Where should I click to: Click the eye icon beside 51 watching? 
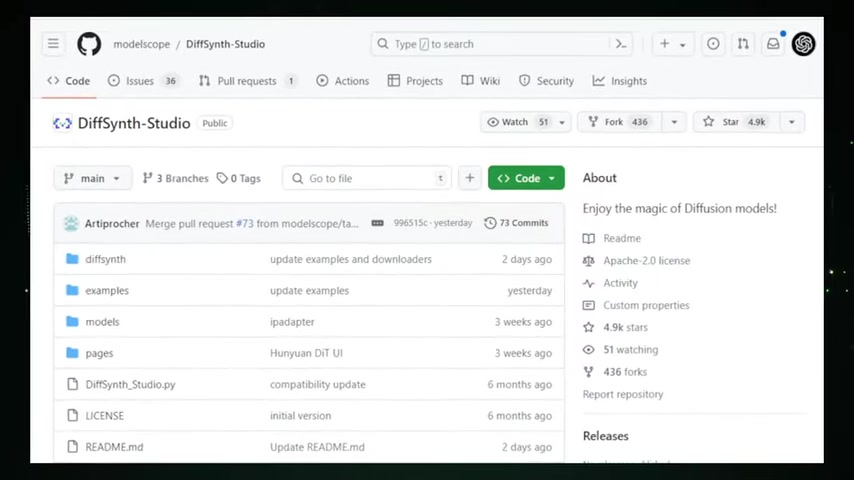[589, 349]
